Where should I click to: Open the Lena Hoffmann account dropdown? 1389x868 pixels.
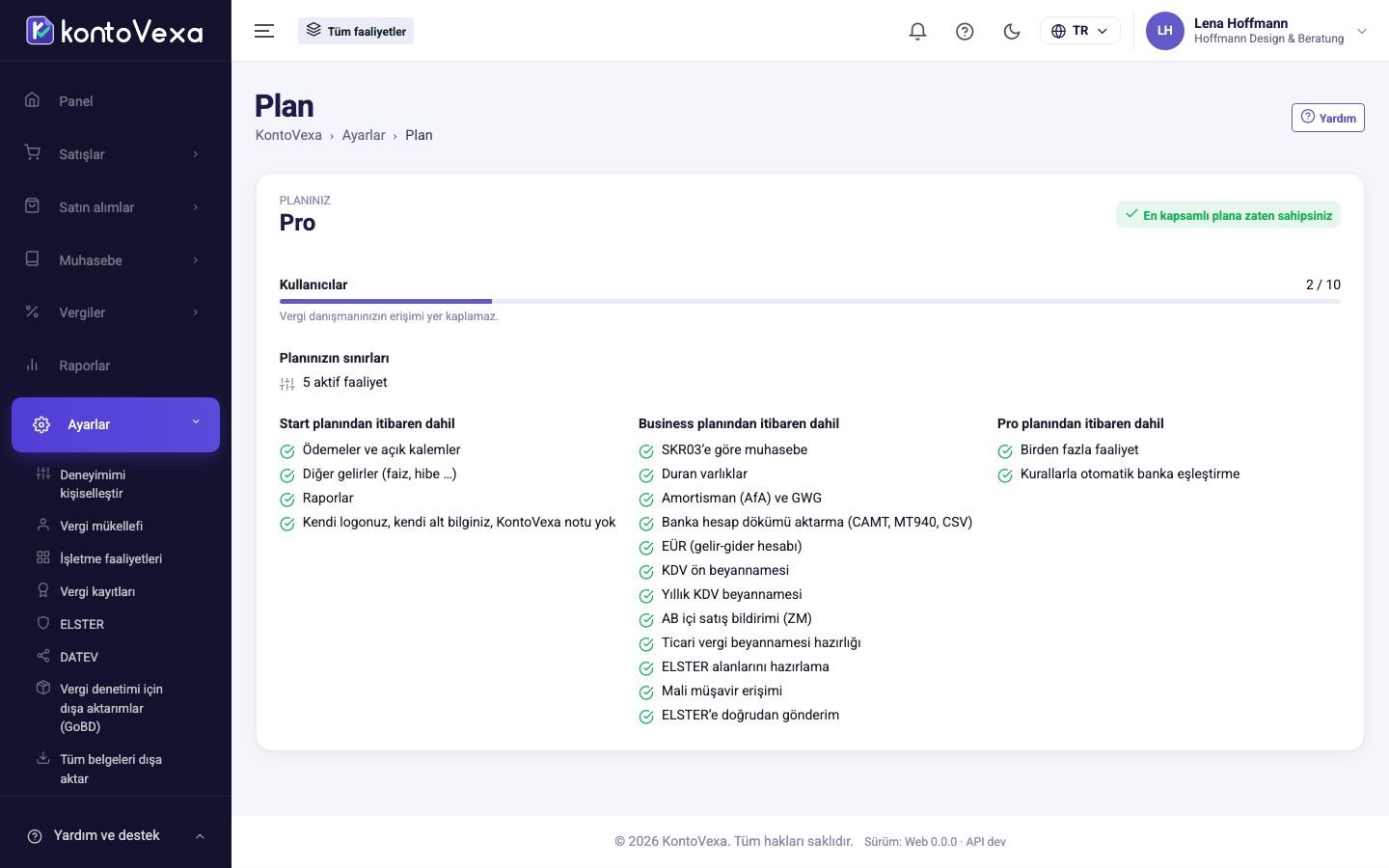[1257, 31]
